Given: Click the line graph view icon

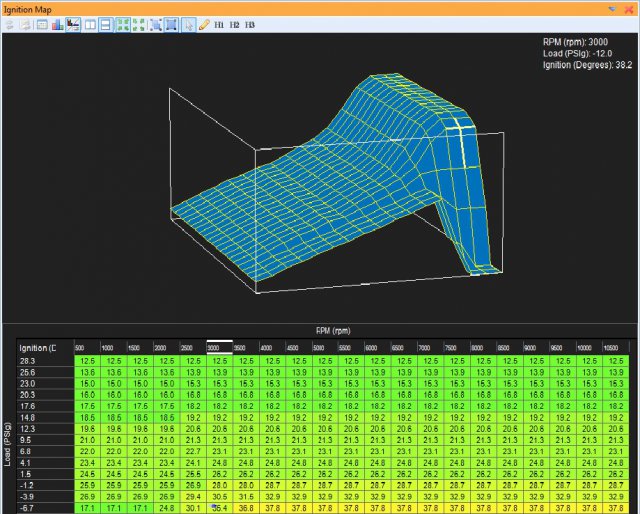Looking at the screenshot, I should (x=73, y=23).
